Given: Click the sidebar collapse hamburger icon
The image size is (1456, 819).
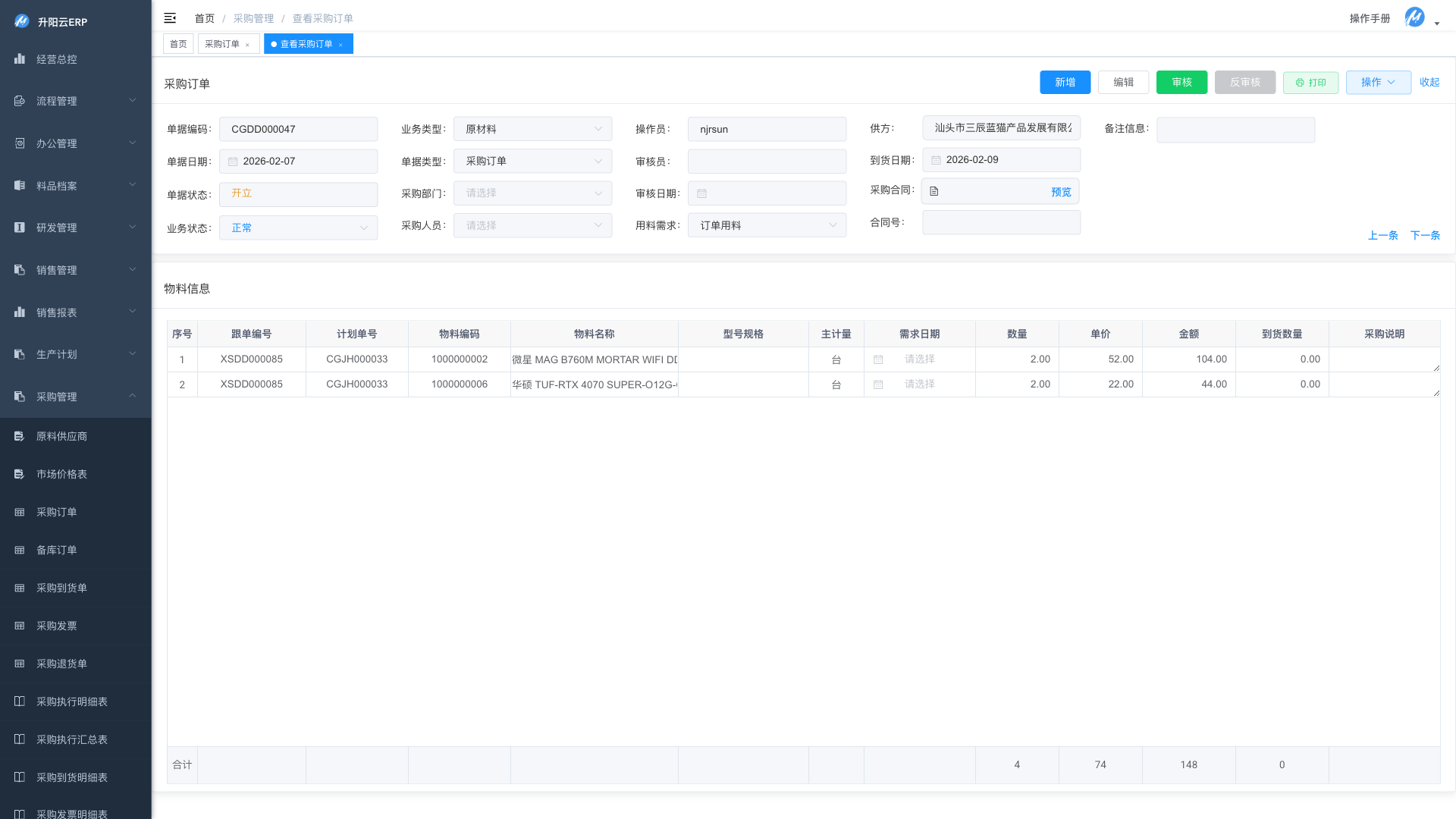Looking at the screenshot, I should pos(170,18).
